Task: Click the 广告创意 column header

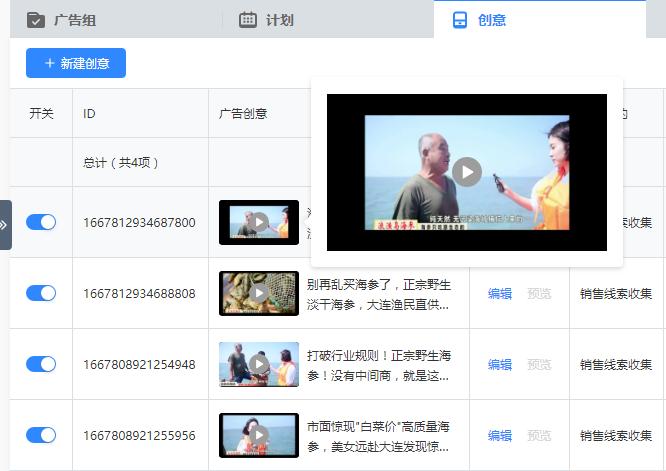Action: (x=243, y=113)
